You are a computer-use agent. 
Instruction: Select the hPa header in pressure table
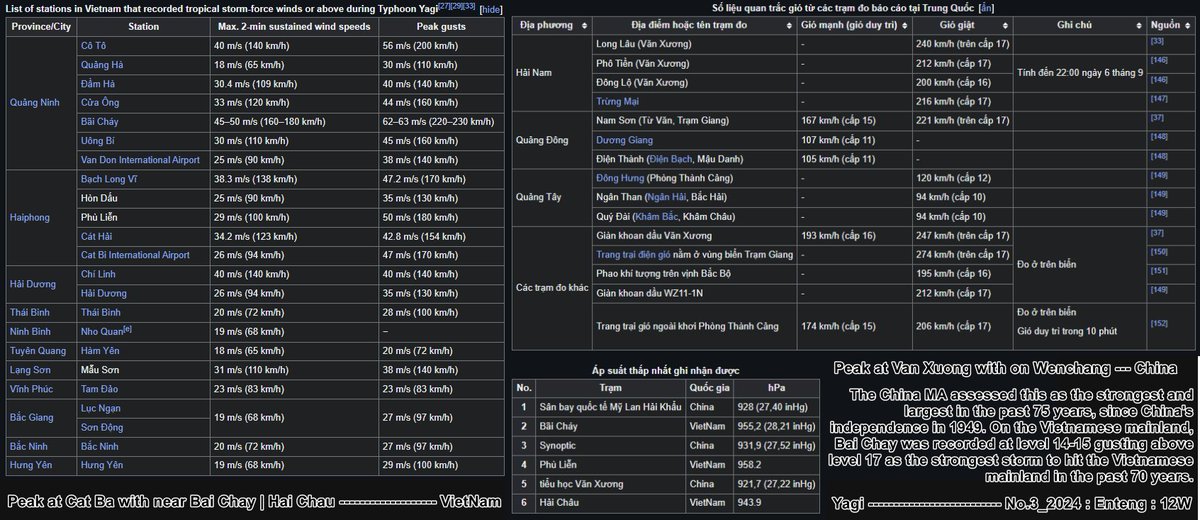(x=777, y=387)
